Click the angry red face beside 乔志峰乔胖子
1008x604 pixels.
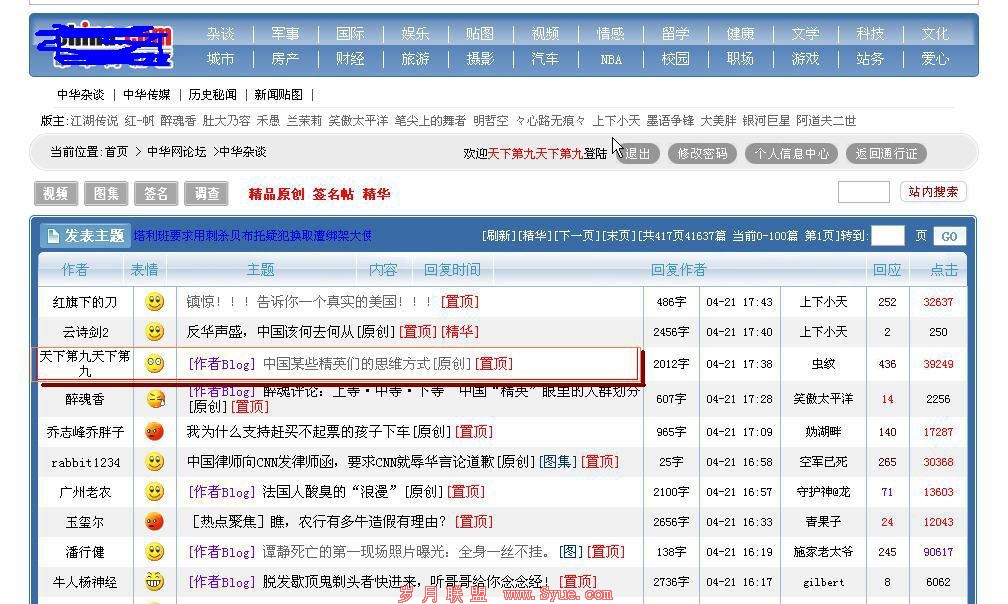pyautogui.click(x=154, y=432)
